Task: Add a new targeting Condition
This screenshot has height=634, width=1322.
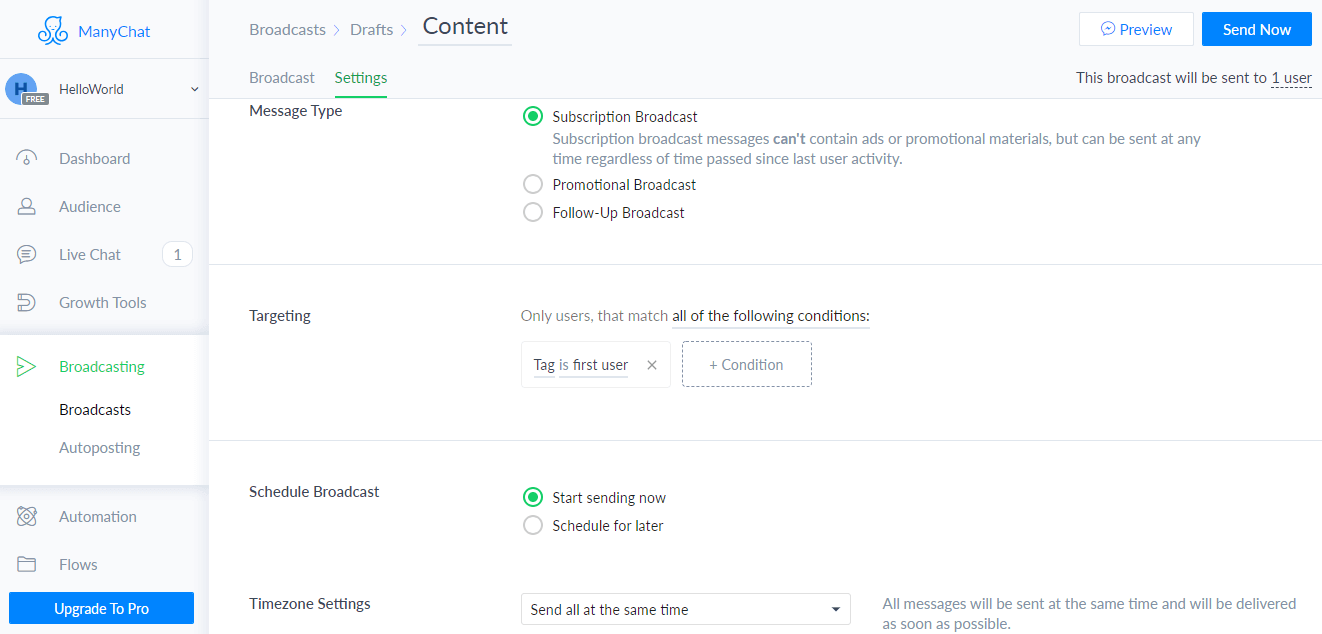Action: pyautogui.click(x=746, y=364)
